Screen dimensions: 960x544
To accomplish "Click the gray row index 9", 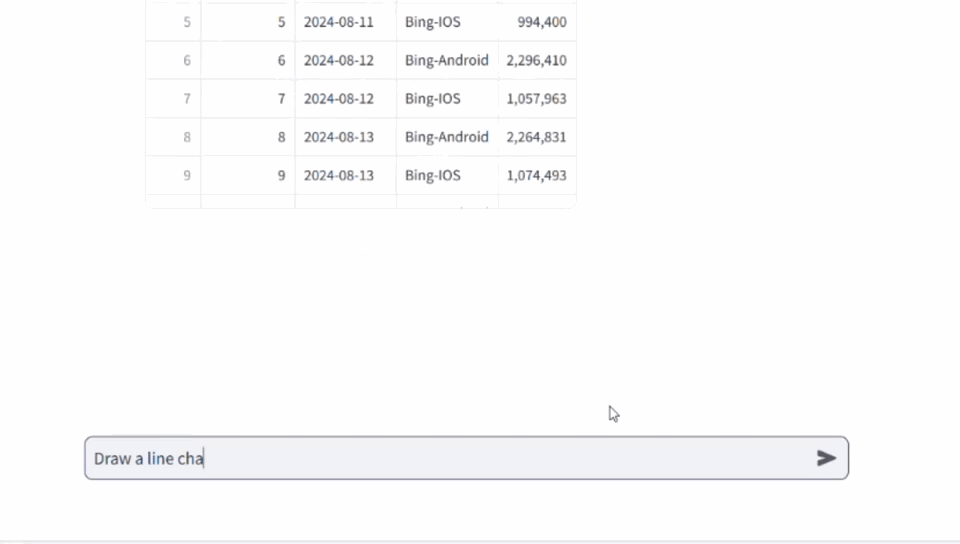I will [173, 176].
